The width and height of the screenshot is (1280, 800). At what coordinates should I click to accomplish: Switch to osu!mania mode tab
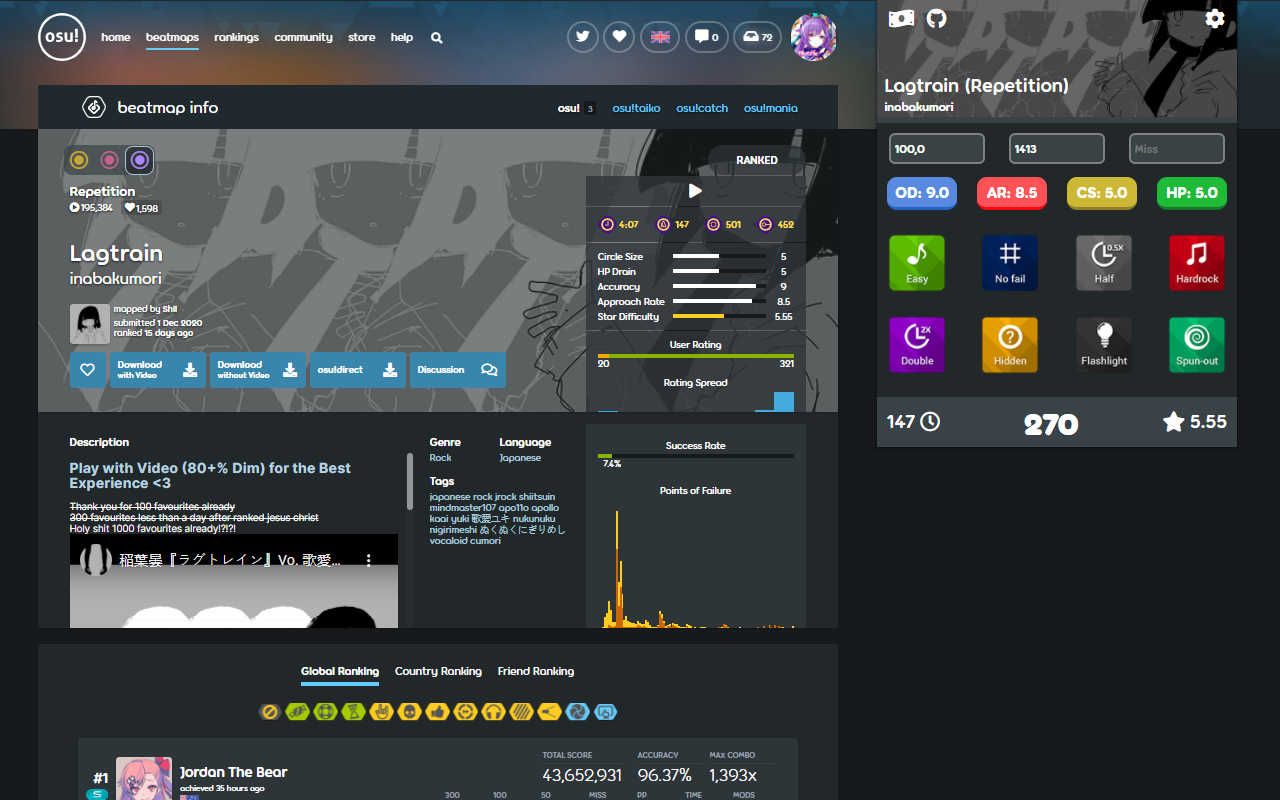click(771, 108)
